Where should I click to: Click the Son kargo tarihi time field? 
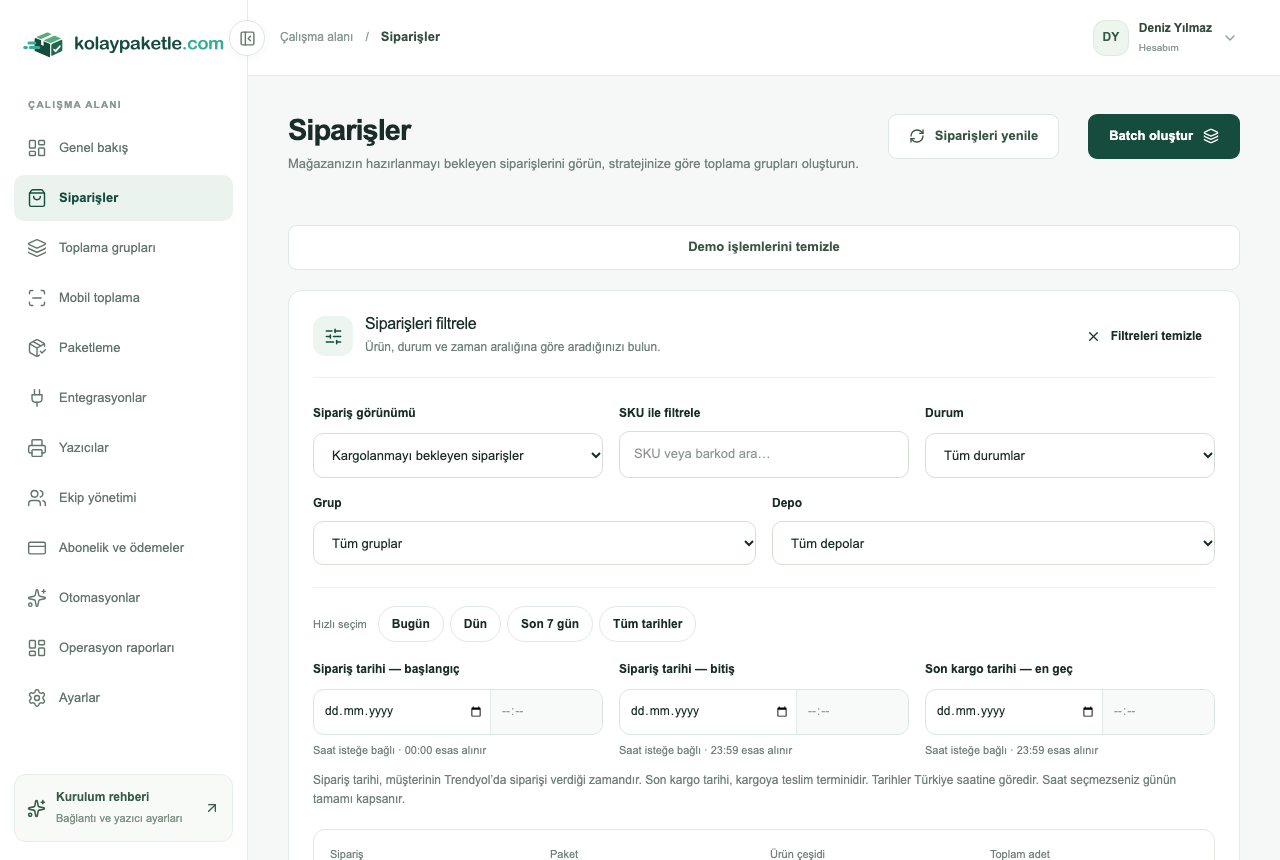[x=1159, y=712]
